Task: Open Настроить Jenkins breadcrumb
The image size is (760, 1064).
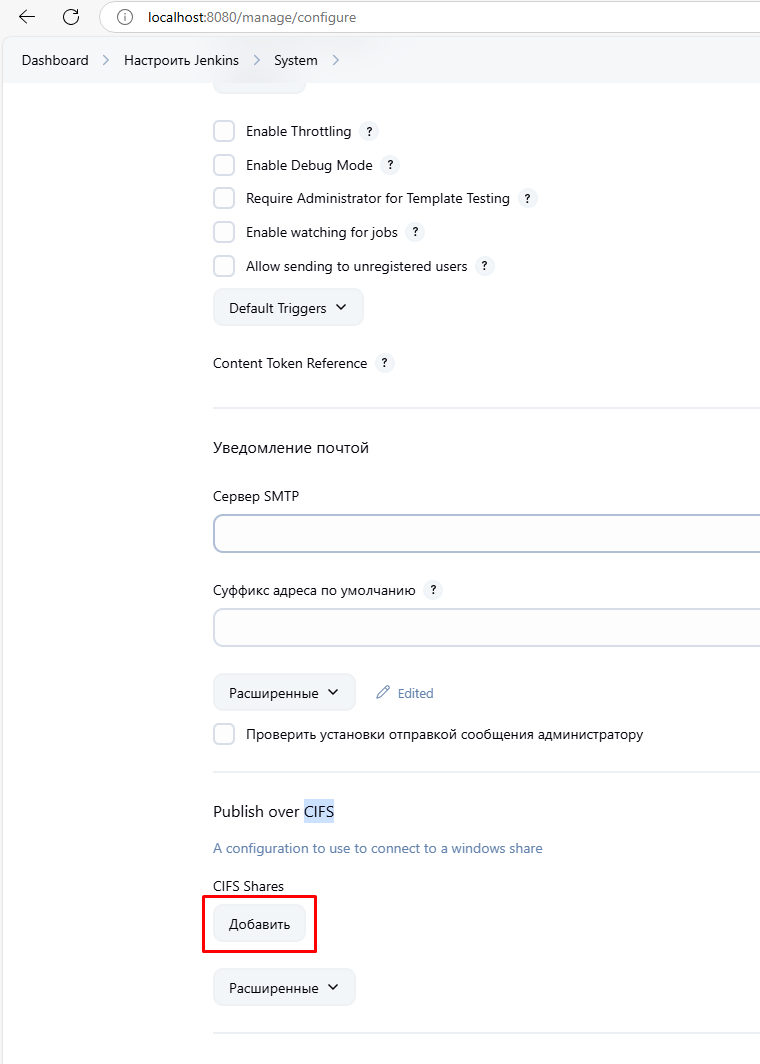Action: click(181, 60)
